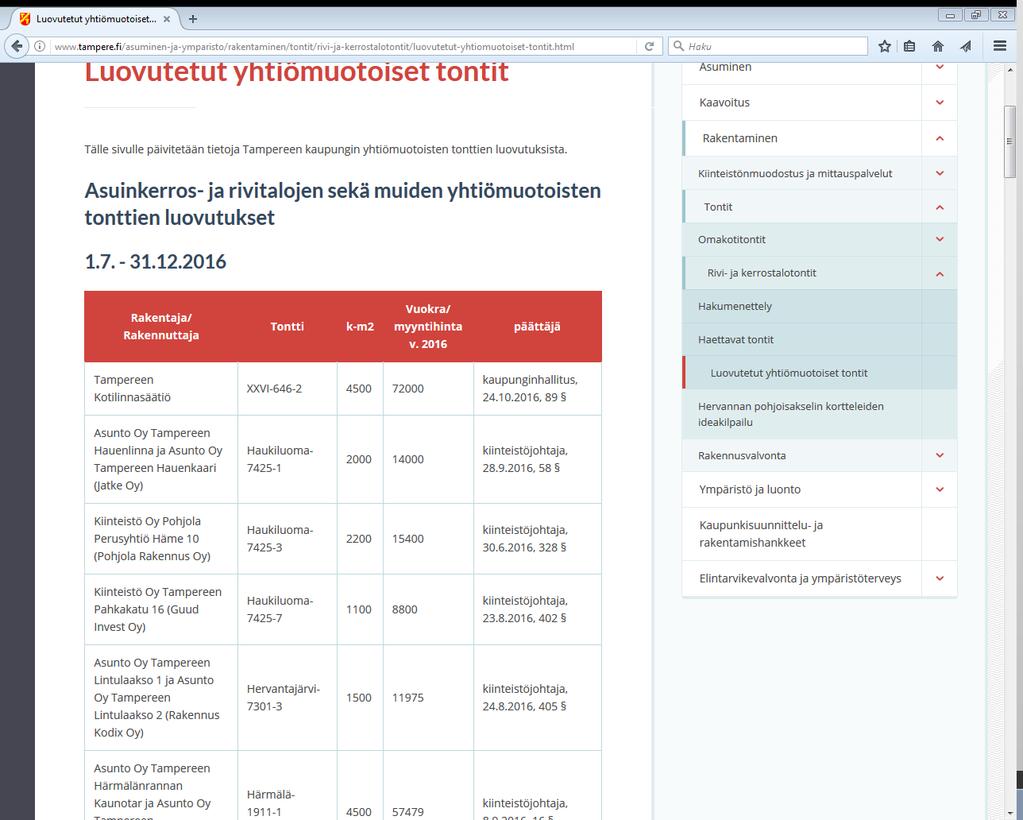Go to the browser home page icon

938,46
